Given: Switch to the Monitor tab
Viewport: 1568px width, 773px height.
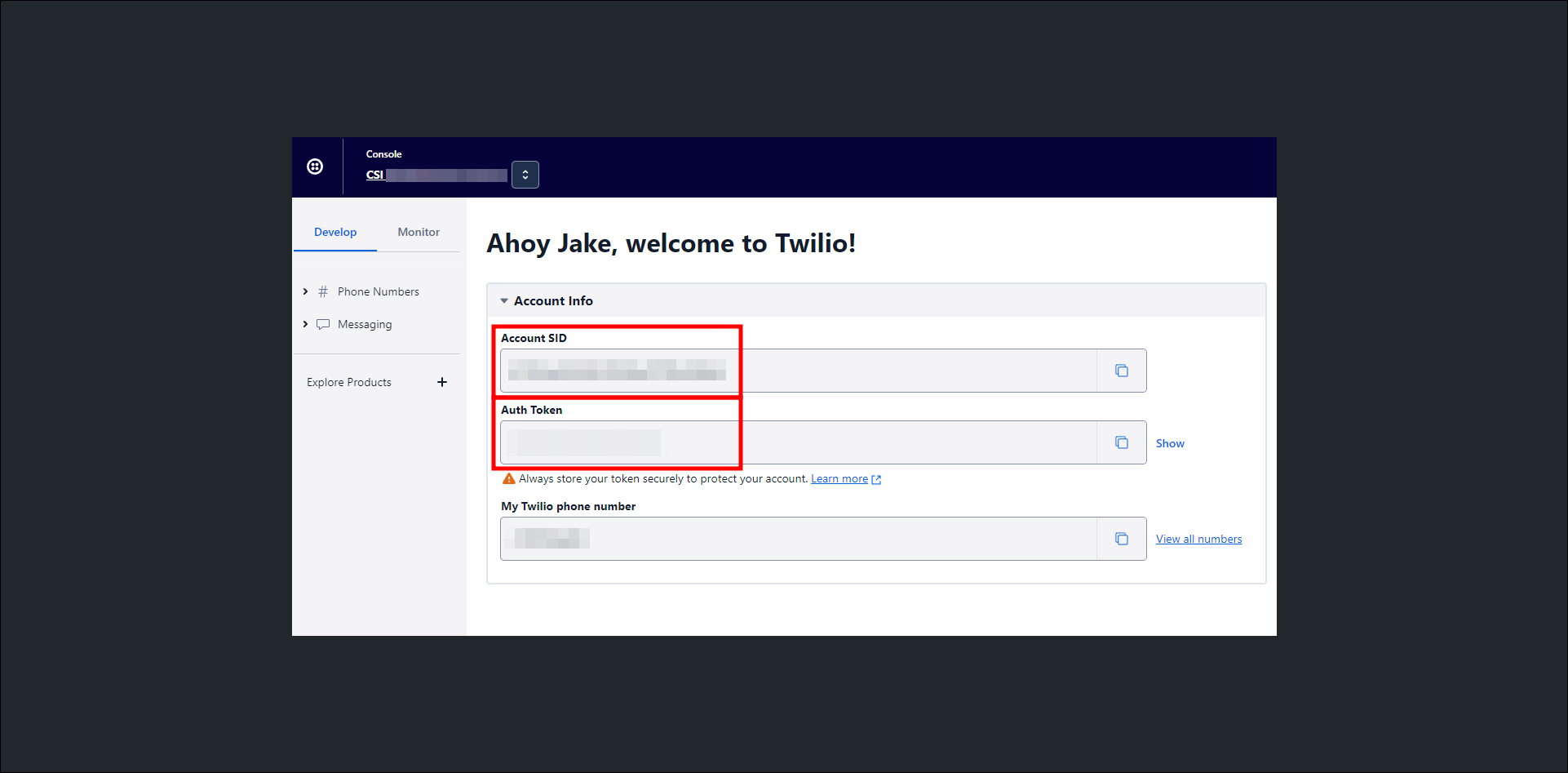Looking at the screenshot, I should coord(419,232).
